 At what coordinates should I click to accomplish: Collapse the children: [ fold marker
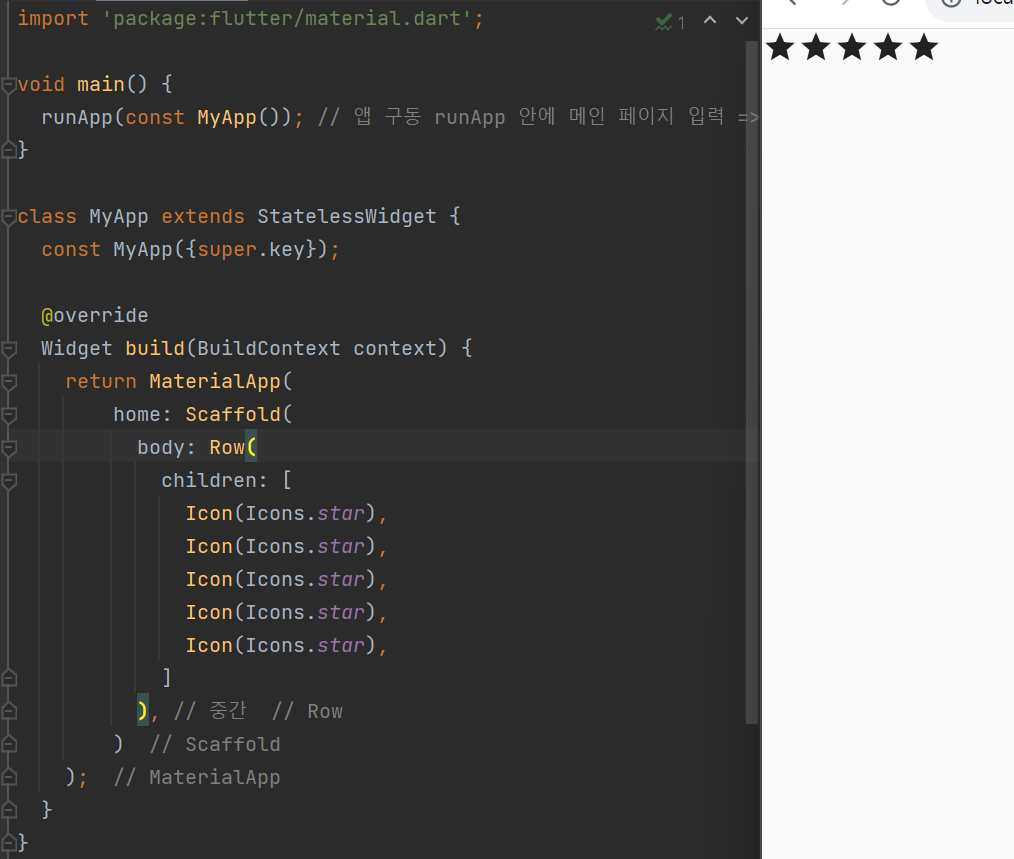pos(9,481)
